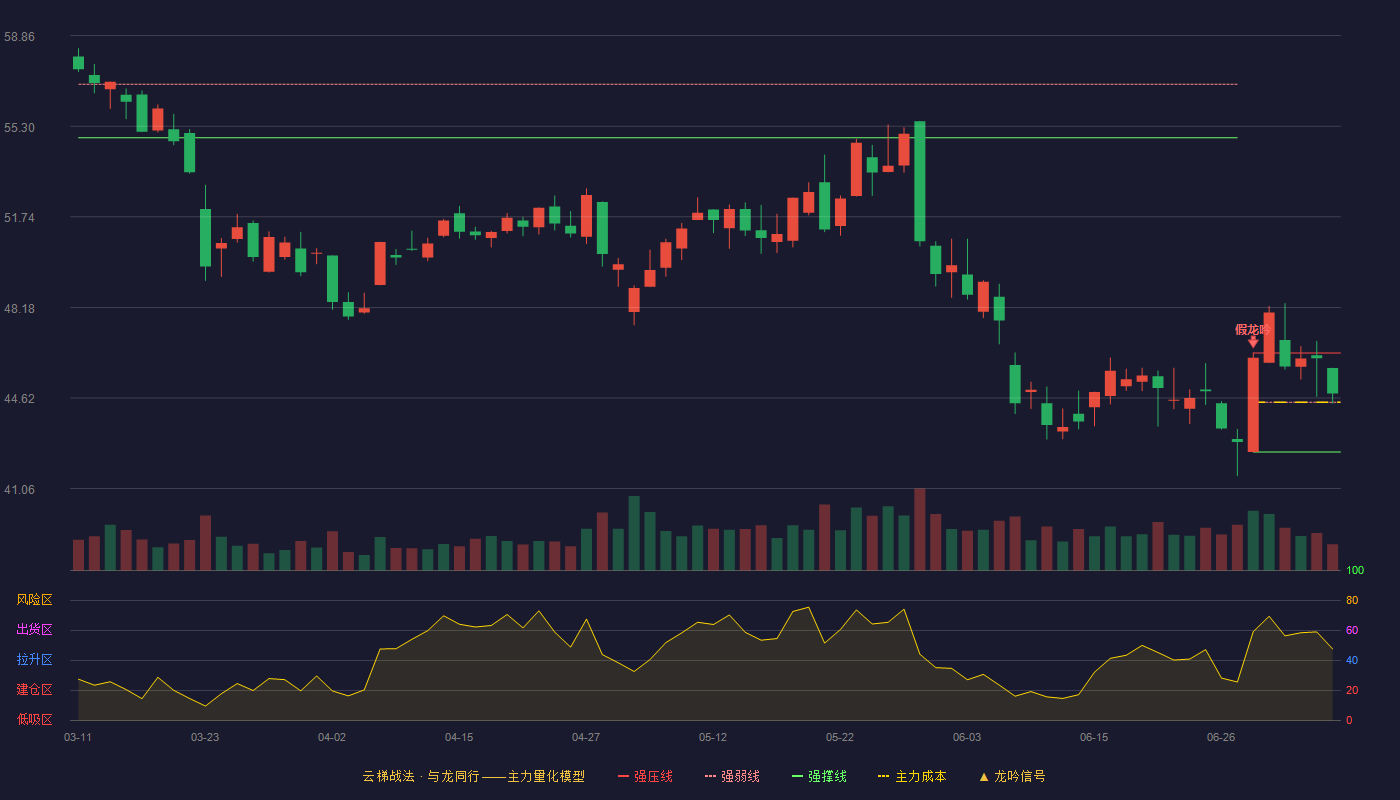Click the 48.18 price axis label
This screenshot has width=1400, height=800.
(19, 308)
